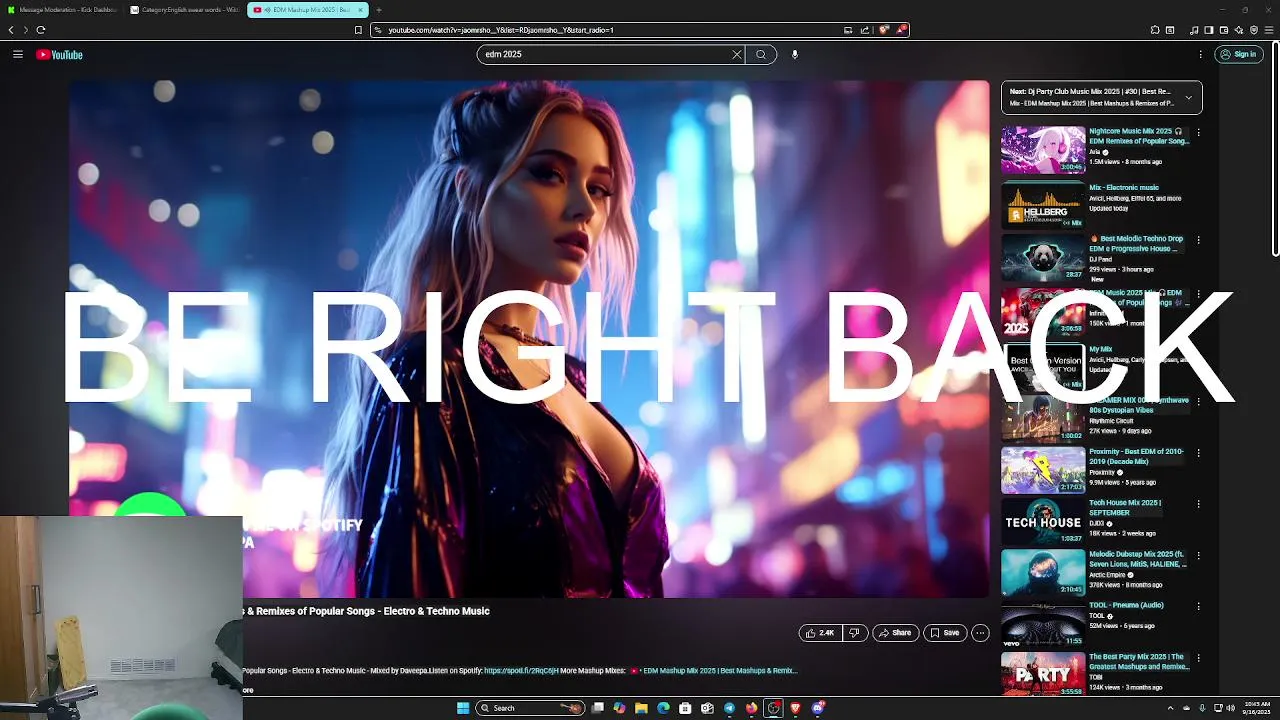This screenshot has height=720, width=1280.
Task: Open options menu for TOOL - Pneuma
Action: click(x=1198, y=606)
